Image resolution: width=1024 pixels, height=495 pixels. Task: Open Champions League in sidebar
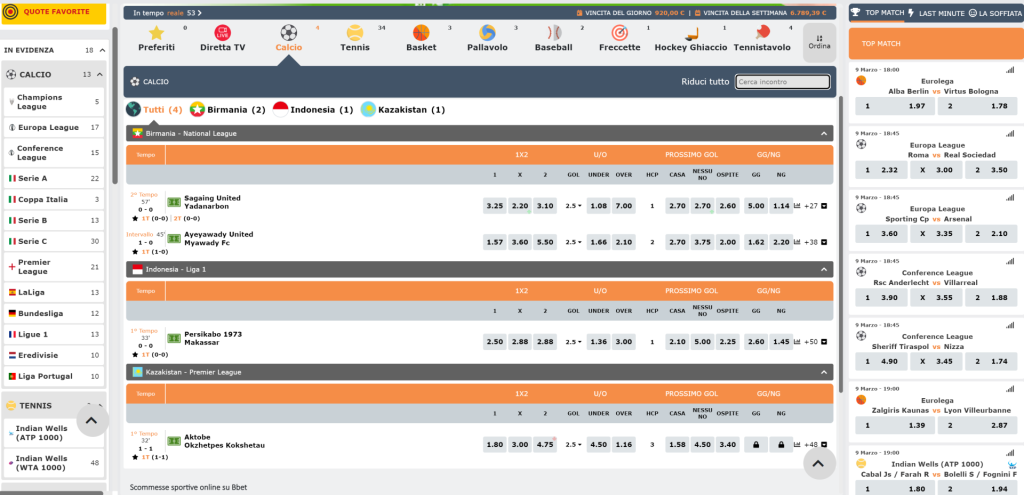click(x=54, y=102)
